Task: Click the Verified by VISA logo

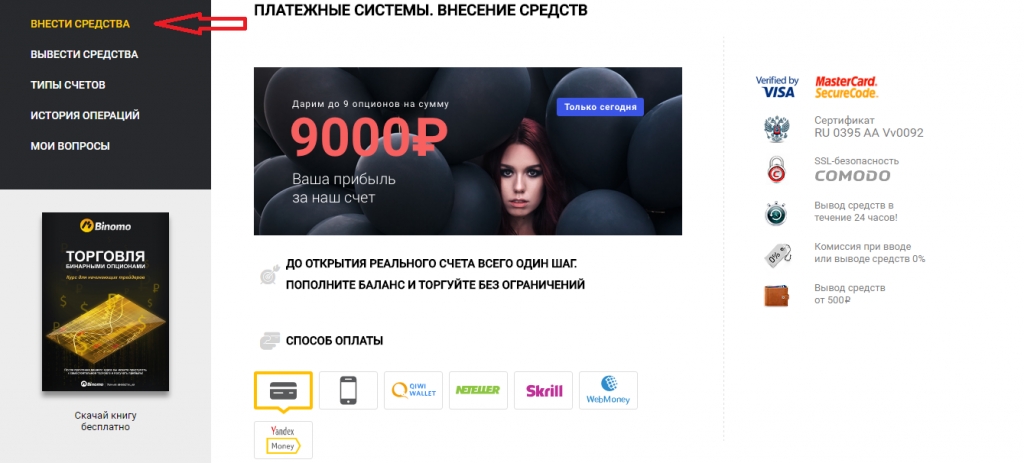Action: click(x=777, y=87)
